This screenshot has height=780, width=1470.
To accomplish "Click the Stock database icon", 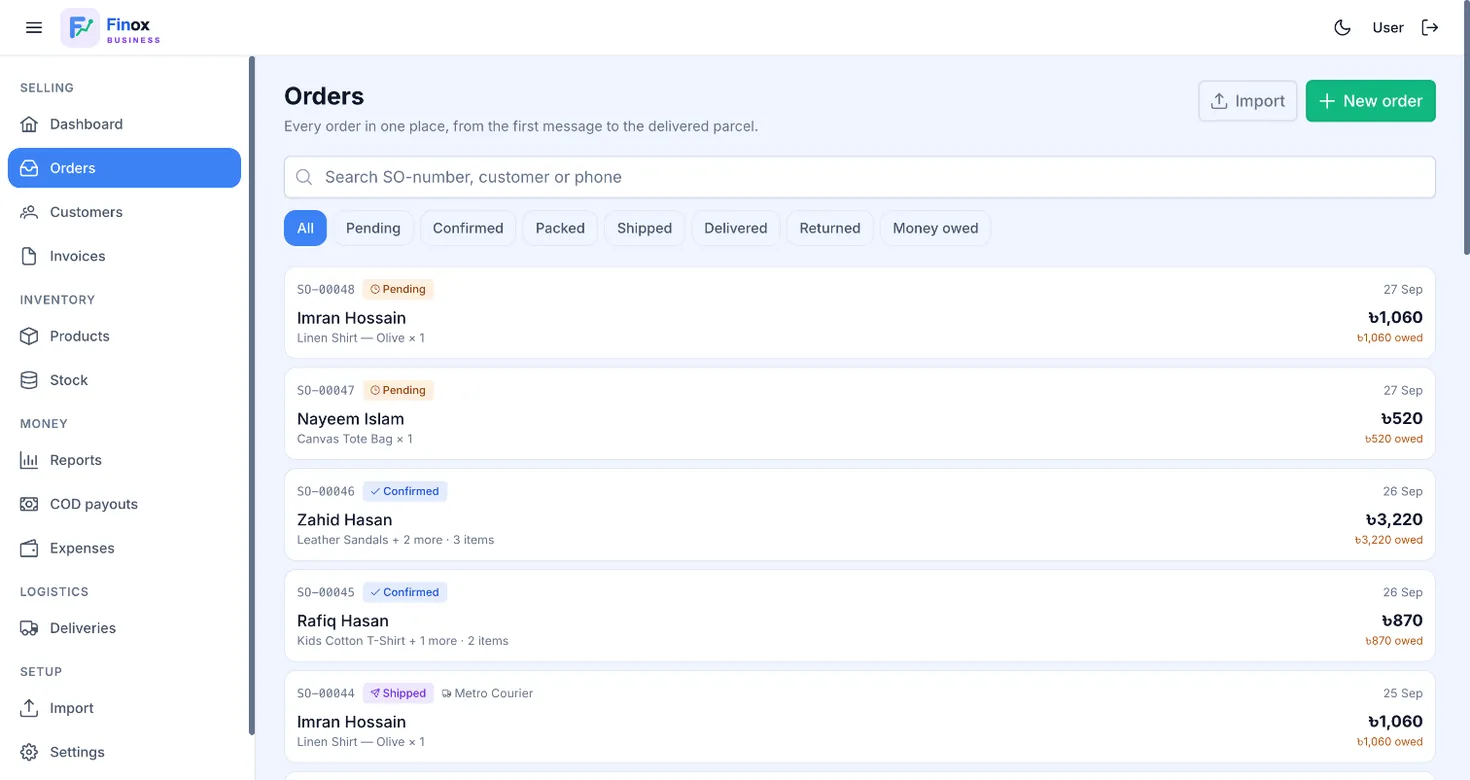I will [x=29, y=380].
